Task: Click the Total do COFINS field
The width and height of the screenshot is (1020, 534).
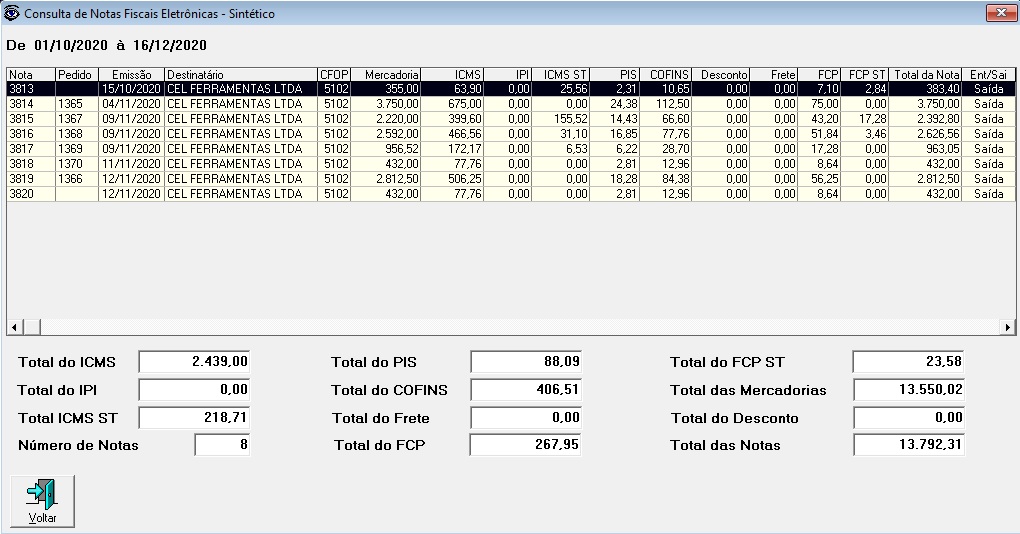Action: (x=525, y=390)
